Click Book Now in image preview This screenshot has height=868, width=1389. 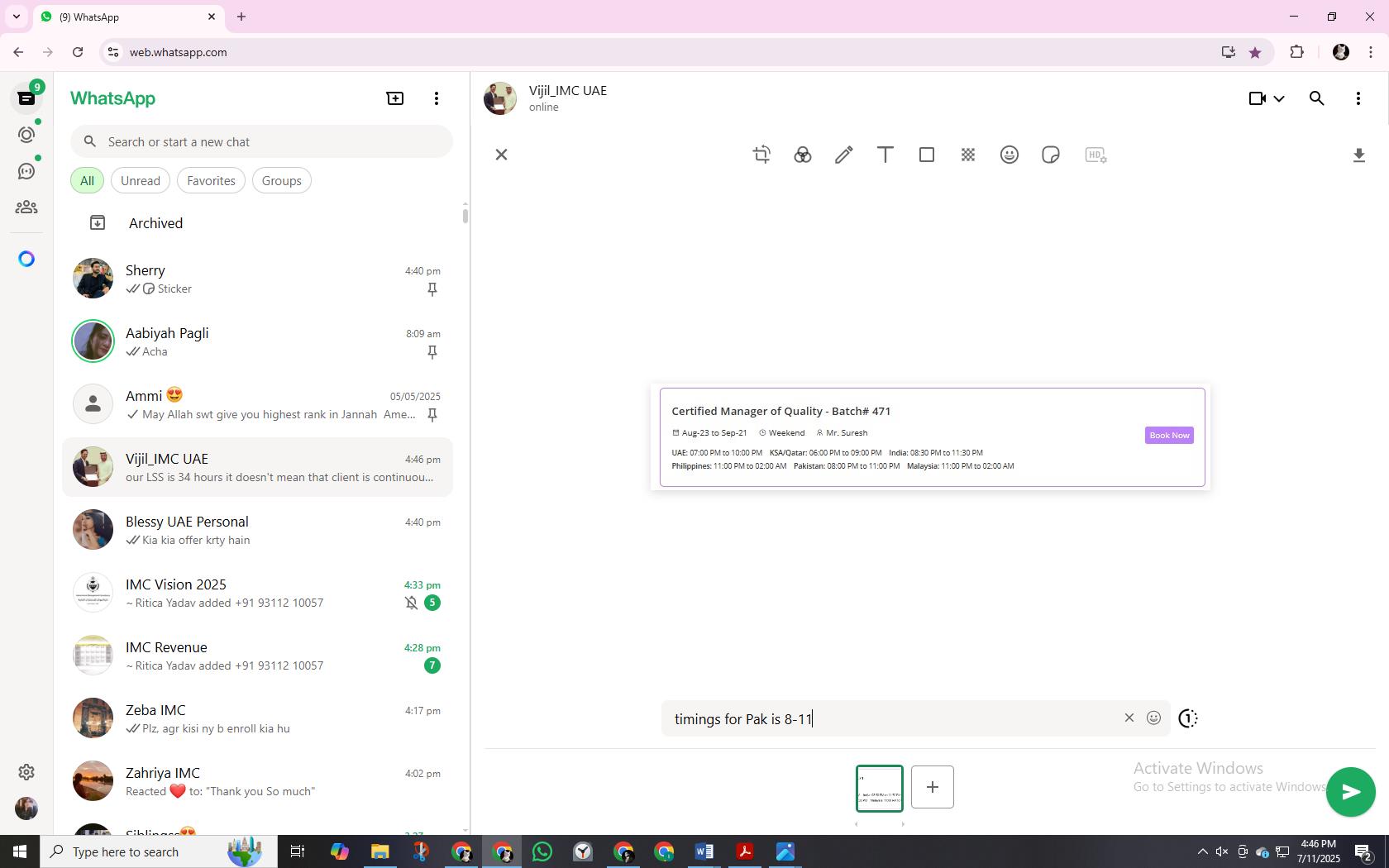(x=1169, y=435)
